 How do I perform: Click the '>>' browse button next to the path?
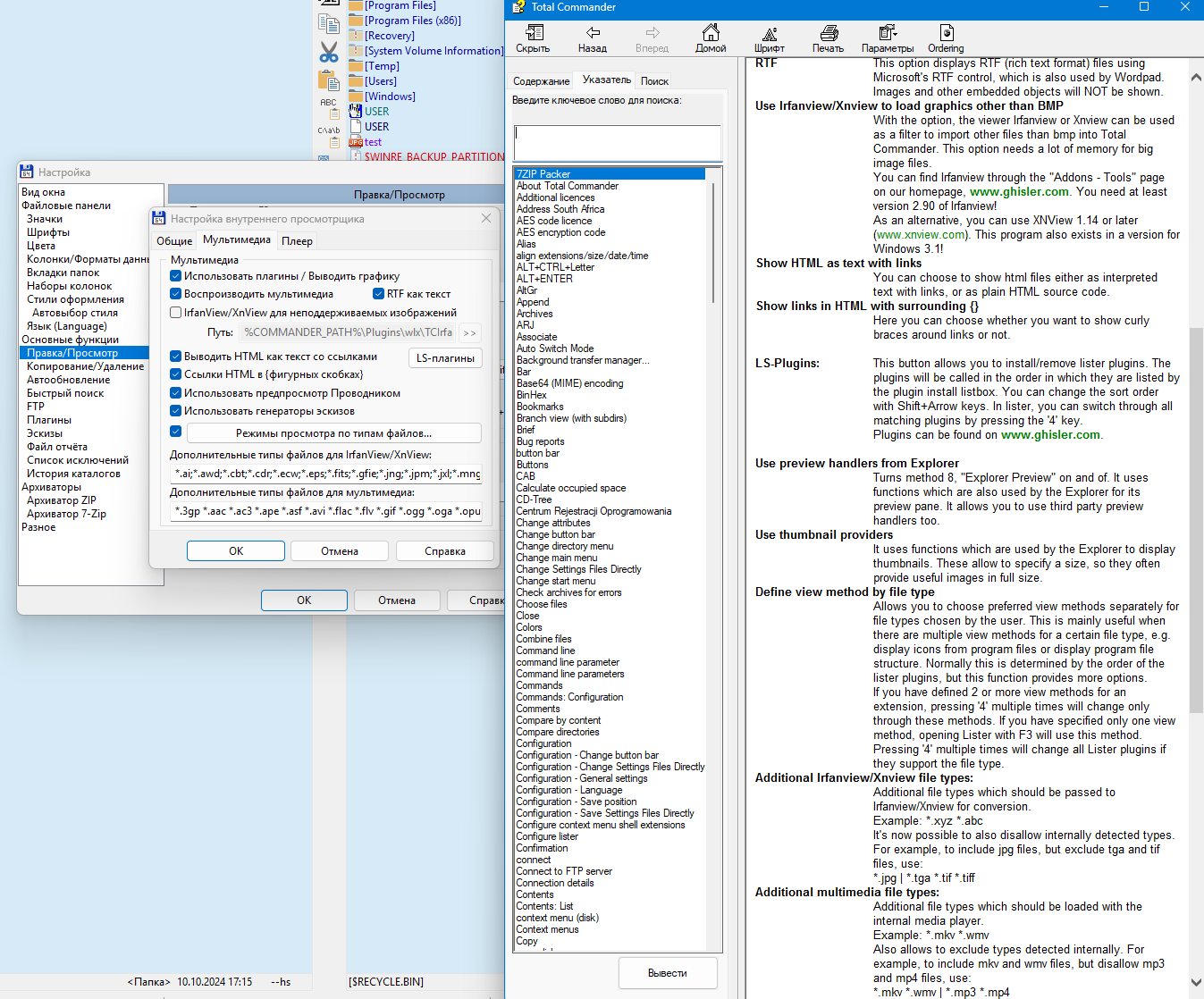[470, 332]
